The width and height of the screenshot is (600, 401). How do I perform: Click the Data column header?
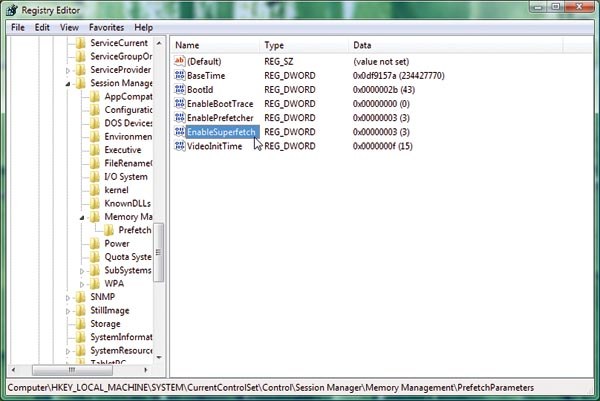(363, 45)
